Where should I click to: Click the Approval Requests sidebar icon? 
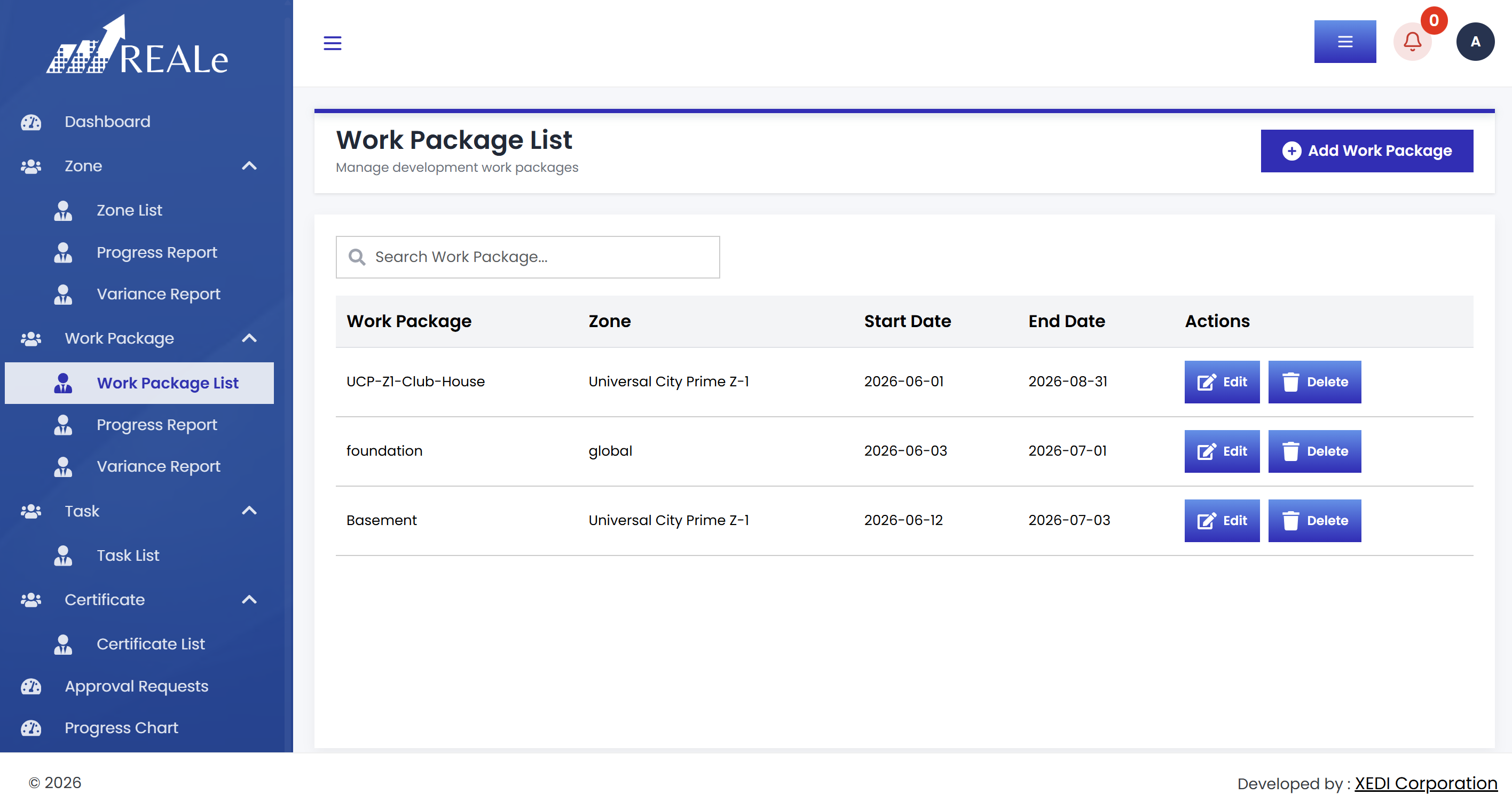[x=30, y=686]
